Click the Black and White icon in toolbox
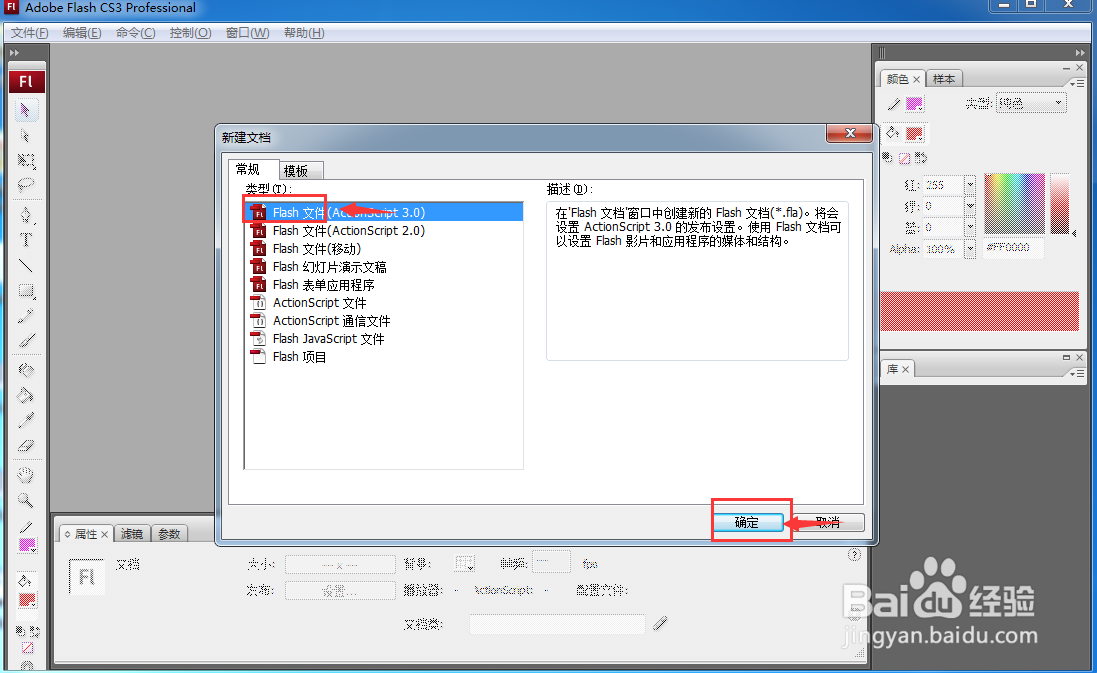The width and height of the screenshot is (1097, 673). click(x=20, y=631)
